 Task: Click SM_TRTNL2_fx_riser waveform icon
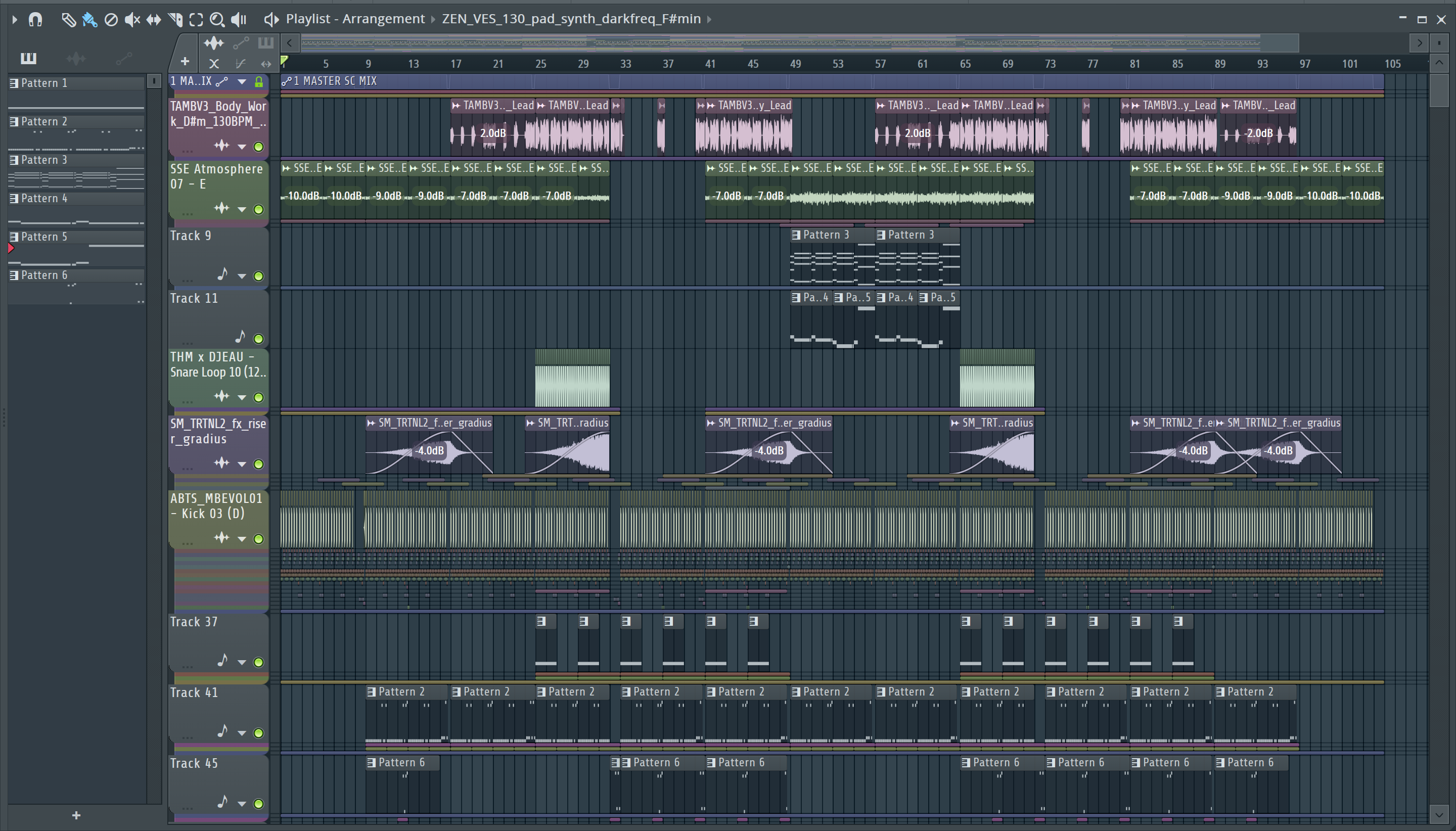tap(221, 463)
